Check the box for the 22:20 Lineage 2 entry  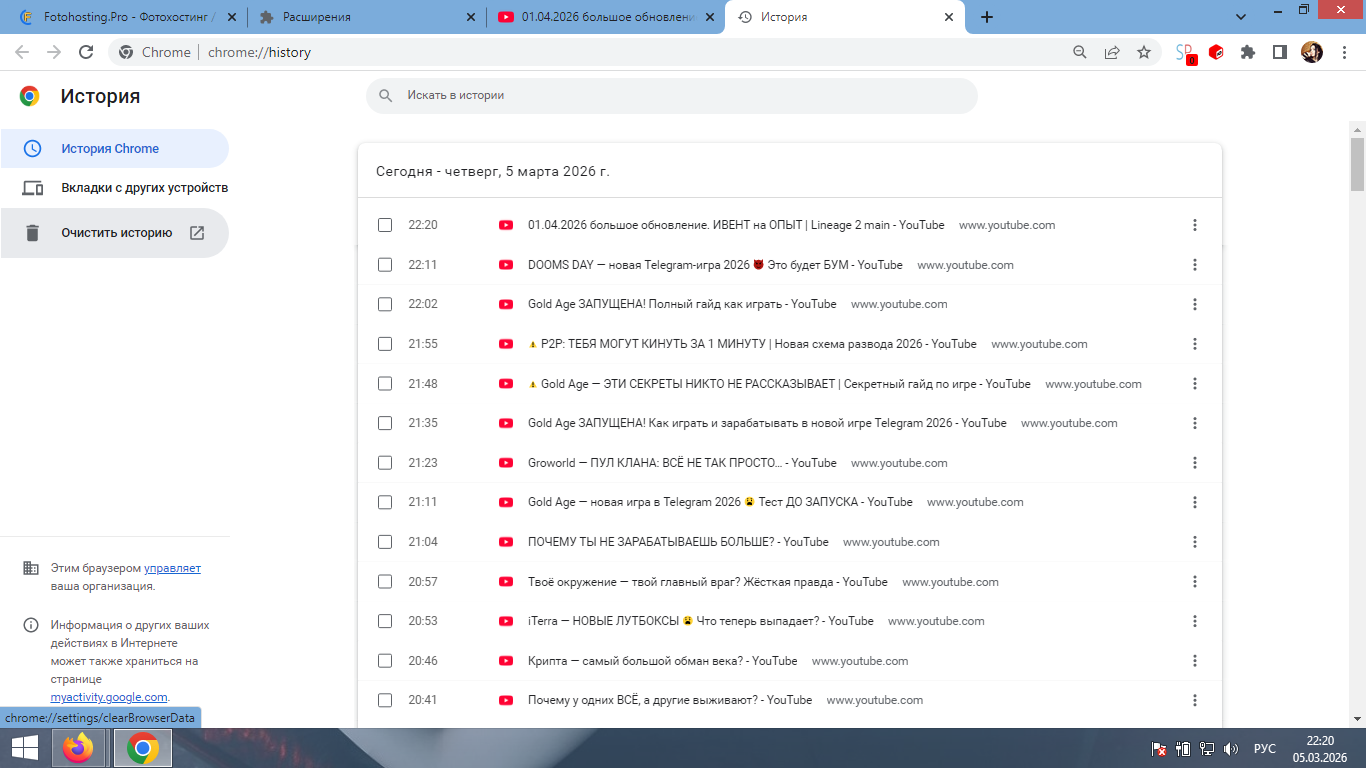(x=385, y=225)
